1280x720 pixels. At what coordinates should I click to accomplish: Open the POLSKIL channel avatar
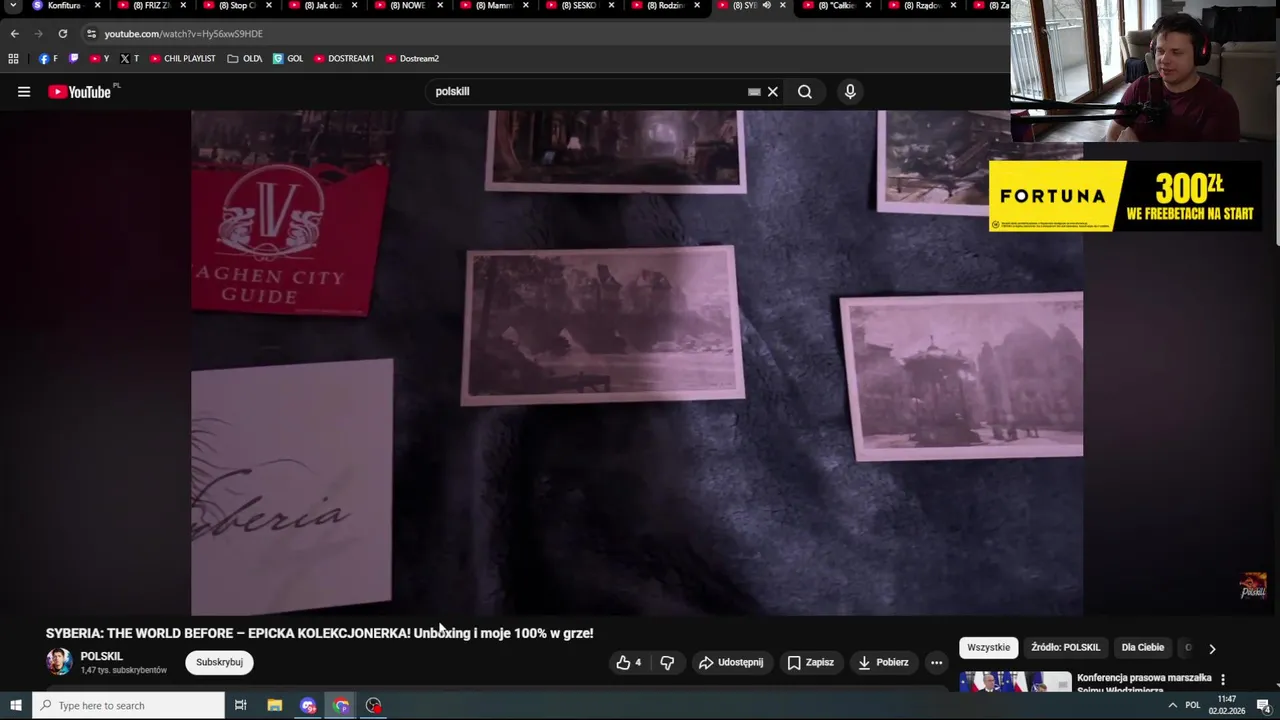[x=59, y=662]
